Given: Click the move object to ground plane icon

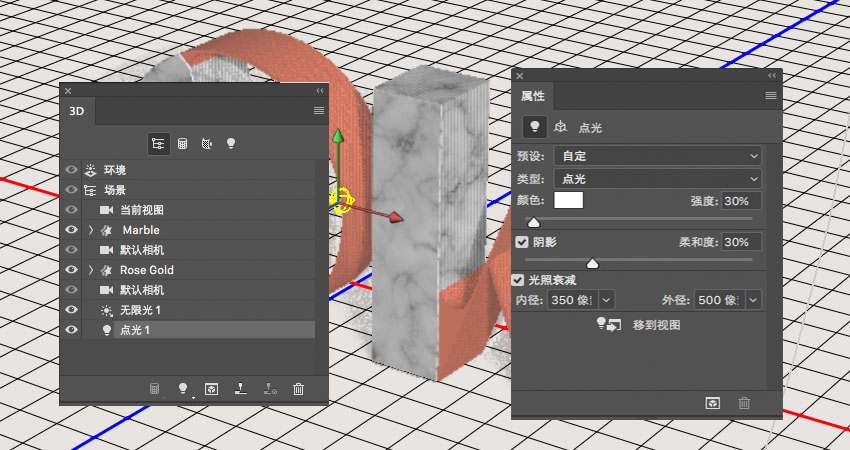Looking at the screenshot, I should 241,389.
